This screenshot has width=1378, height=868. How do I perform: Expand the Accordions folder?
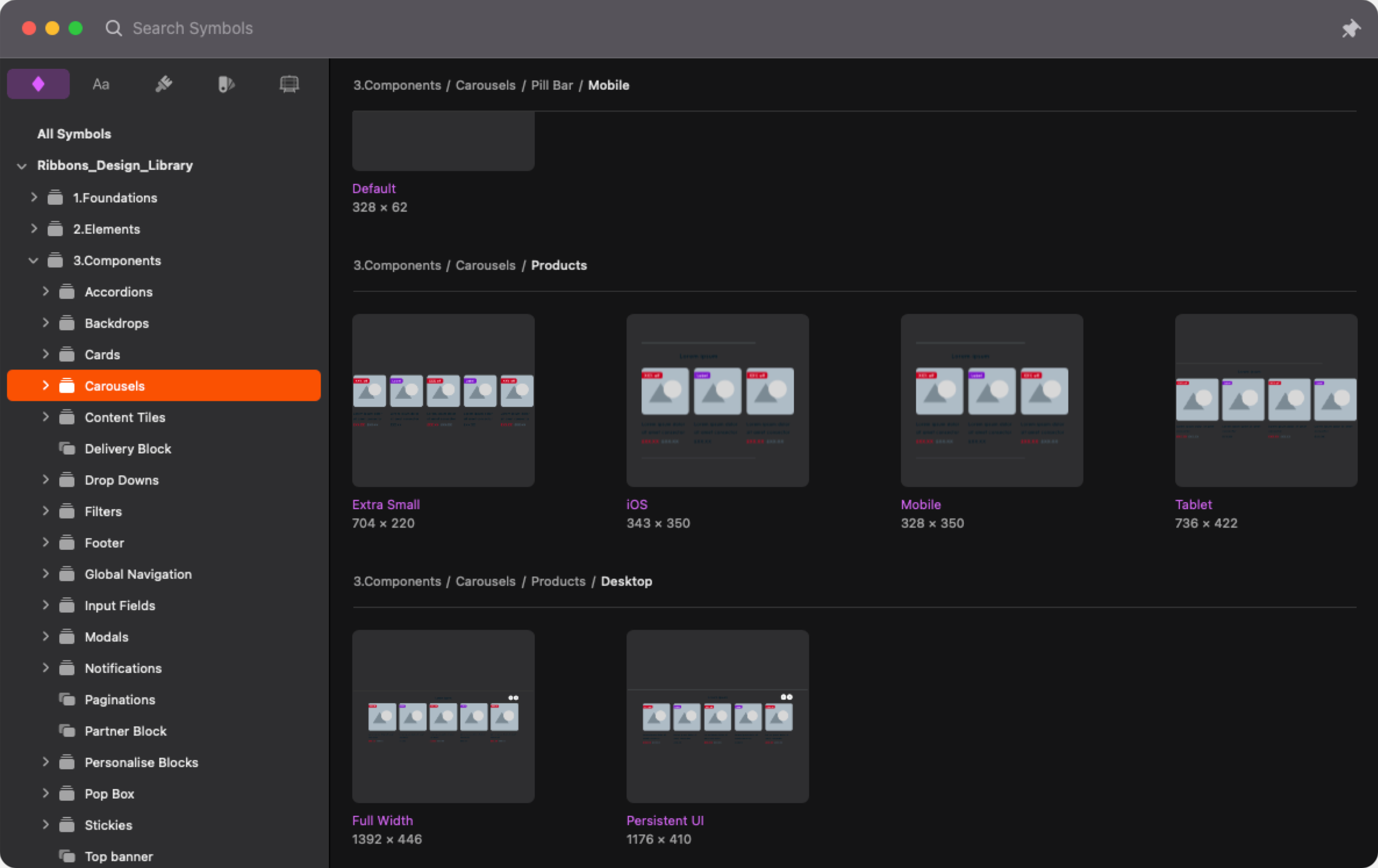(x=46, y=291)
